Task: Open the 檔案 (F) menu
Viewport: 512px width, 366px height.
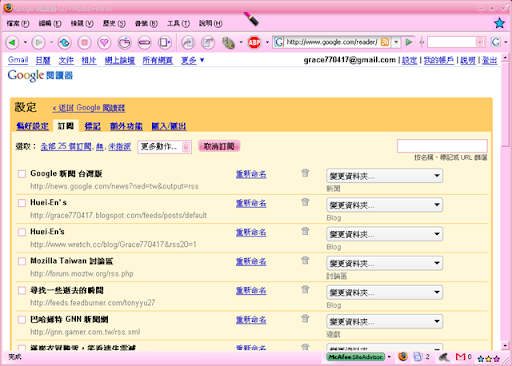Action: (18, 23)
